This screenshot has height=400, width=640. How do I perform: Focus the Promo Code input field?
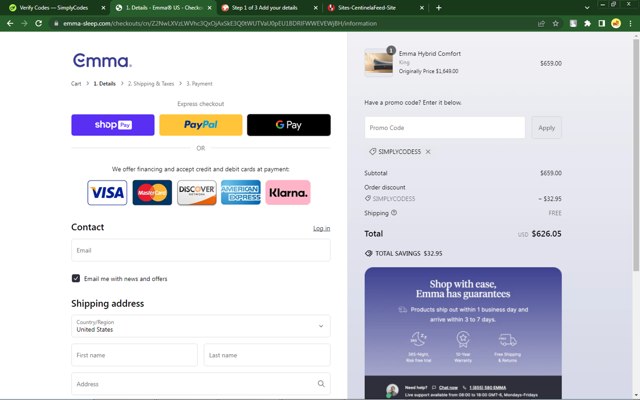click(x=445, y=128)
